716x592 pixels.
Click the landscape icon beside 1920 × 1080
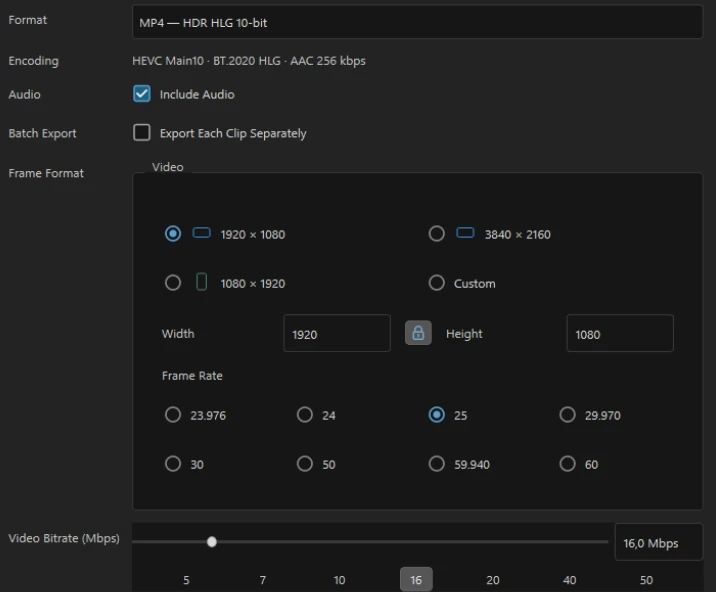point(201,233)
